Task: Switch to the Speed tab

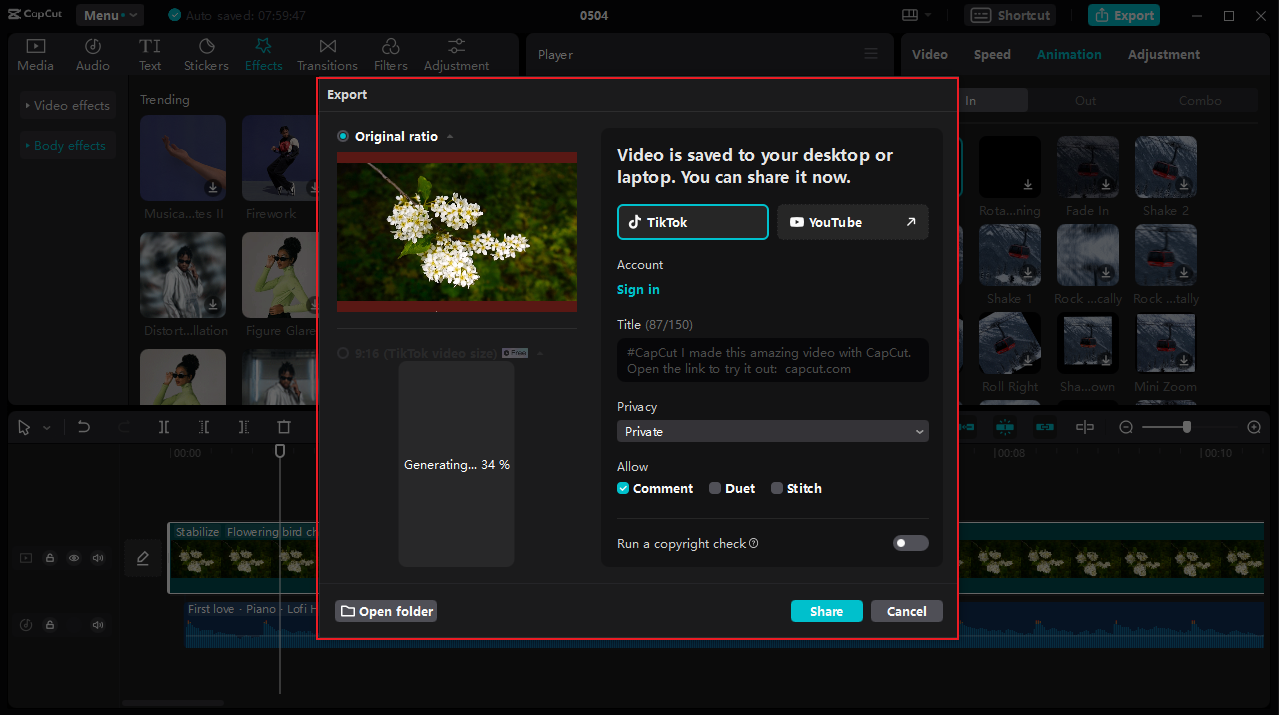Action: [992, 54]
